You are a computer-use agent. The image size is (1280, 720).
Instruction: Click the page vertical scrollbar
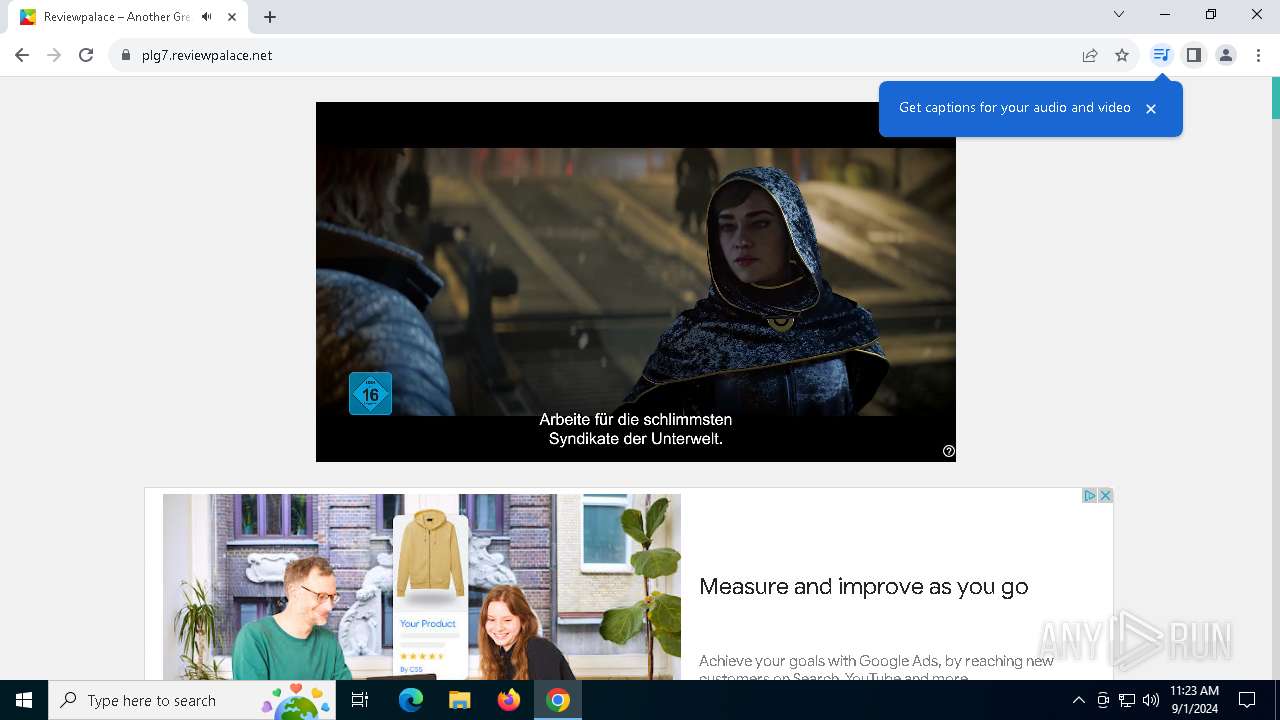tap(1275, 378)
